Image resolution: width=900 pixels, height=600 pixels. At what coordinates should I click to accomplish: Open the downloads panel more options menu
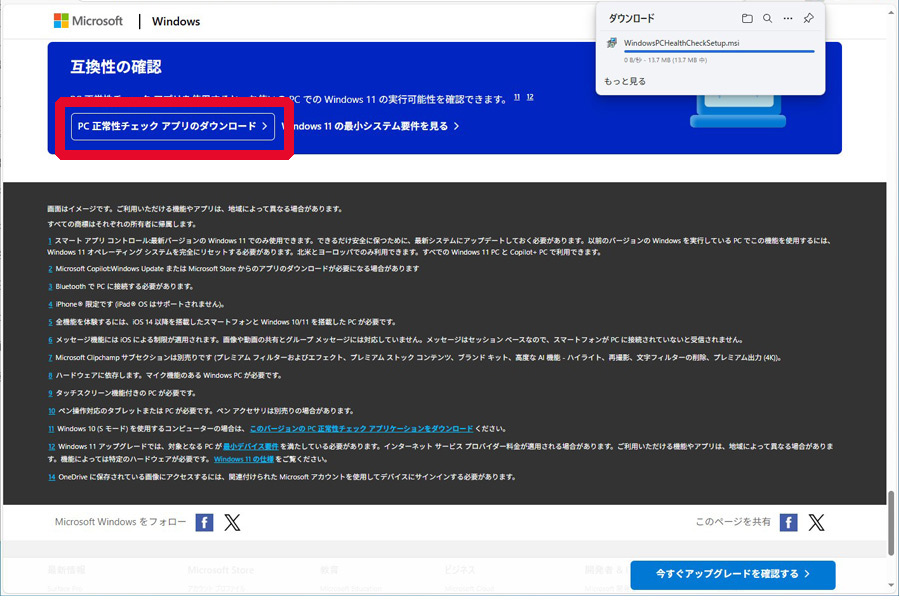pos(788,18)
